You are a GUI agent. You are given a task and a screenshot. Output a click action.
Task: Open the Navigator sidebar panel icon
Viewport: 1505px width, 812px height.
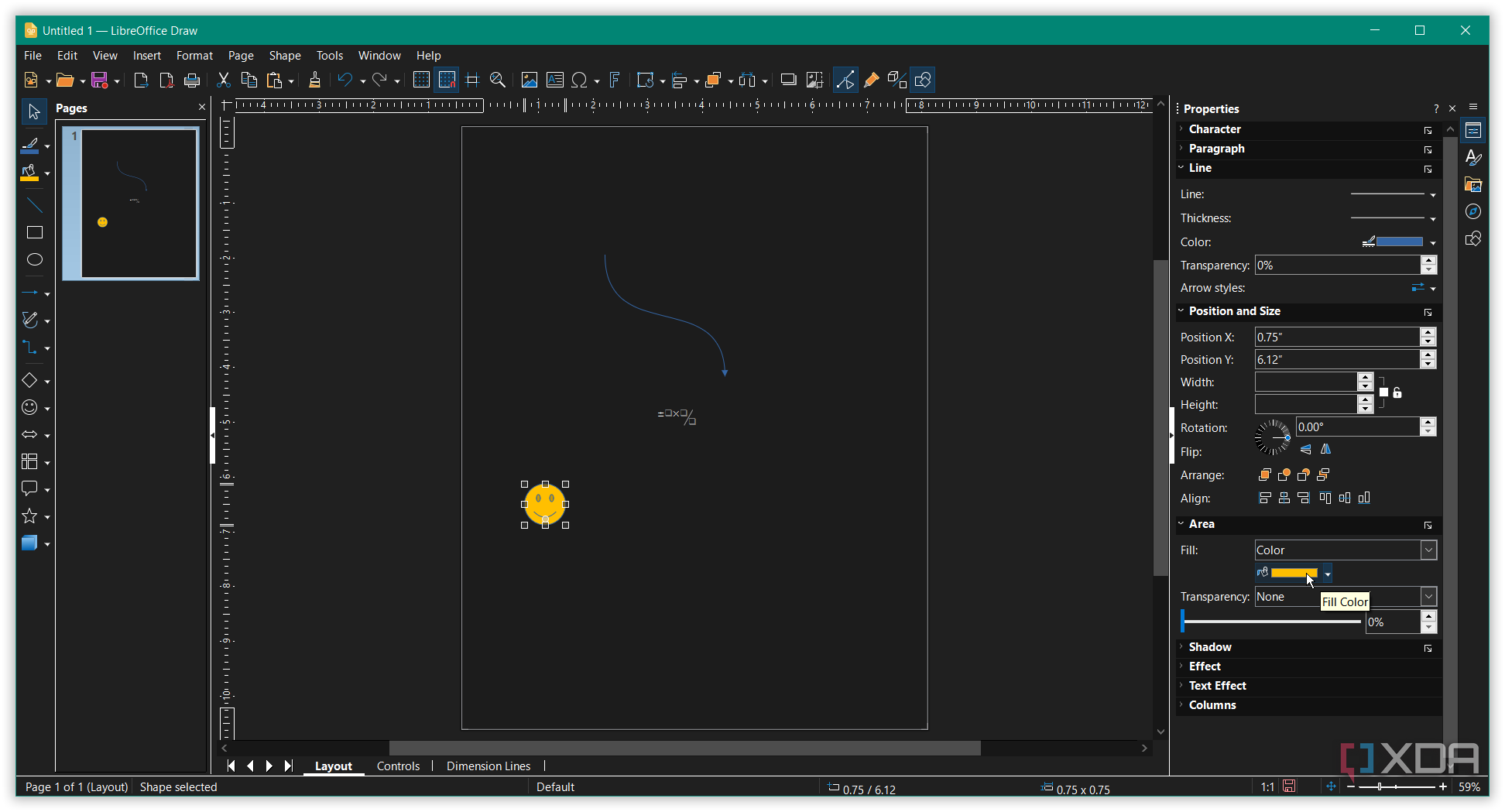(x=1472, y=212)
